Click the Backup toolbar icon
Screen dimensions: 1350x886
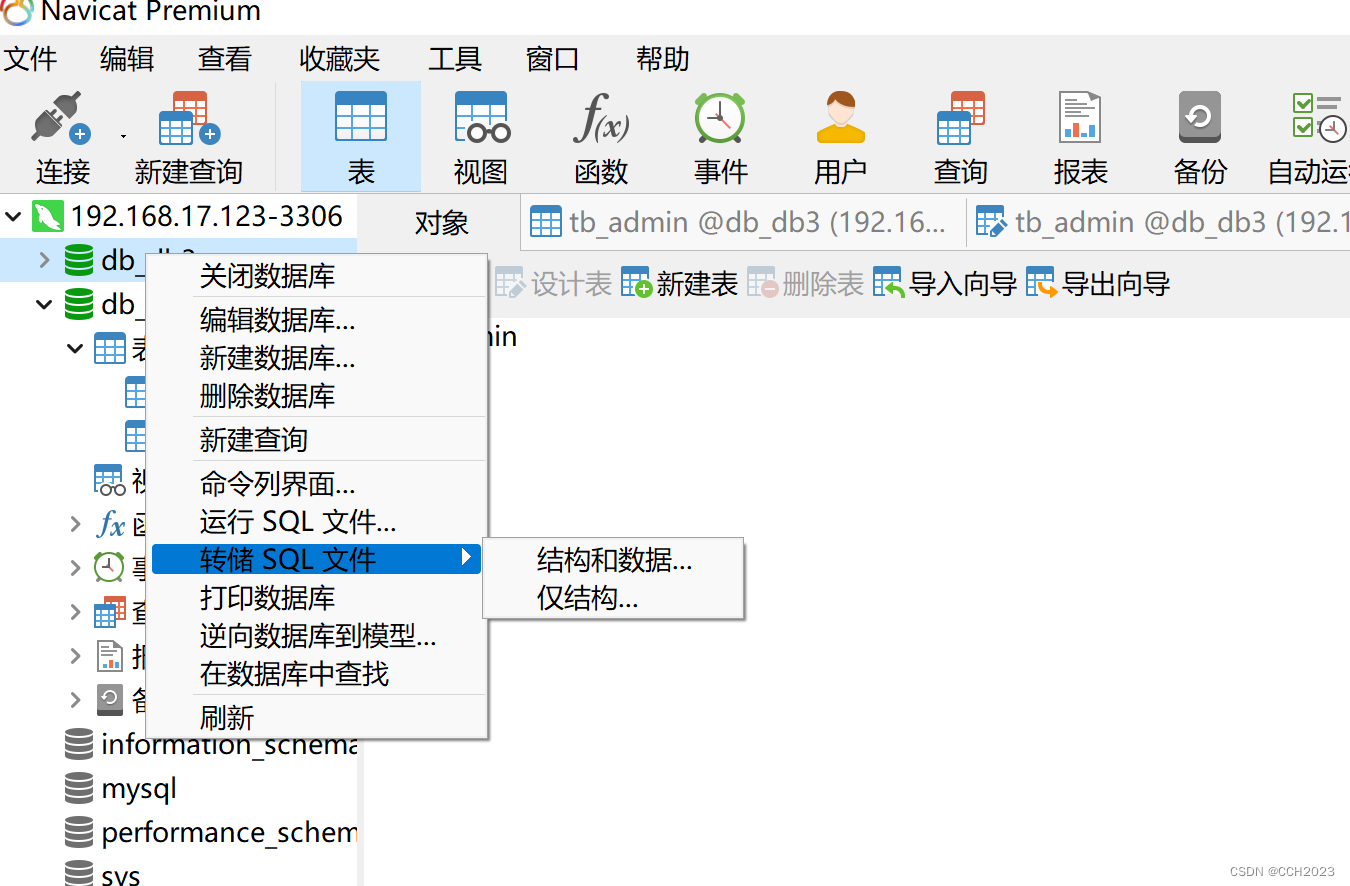coord(1200,117)
